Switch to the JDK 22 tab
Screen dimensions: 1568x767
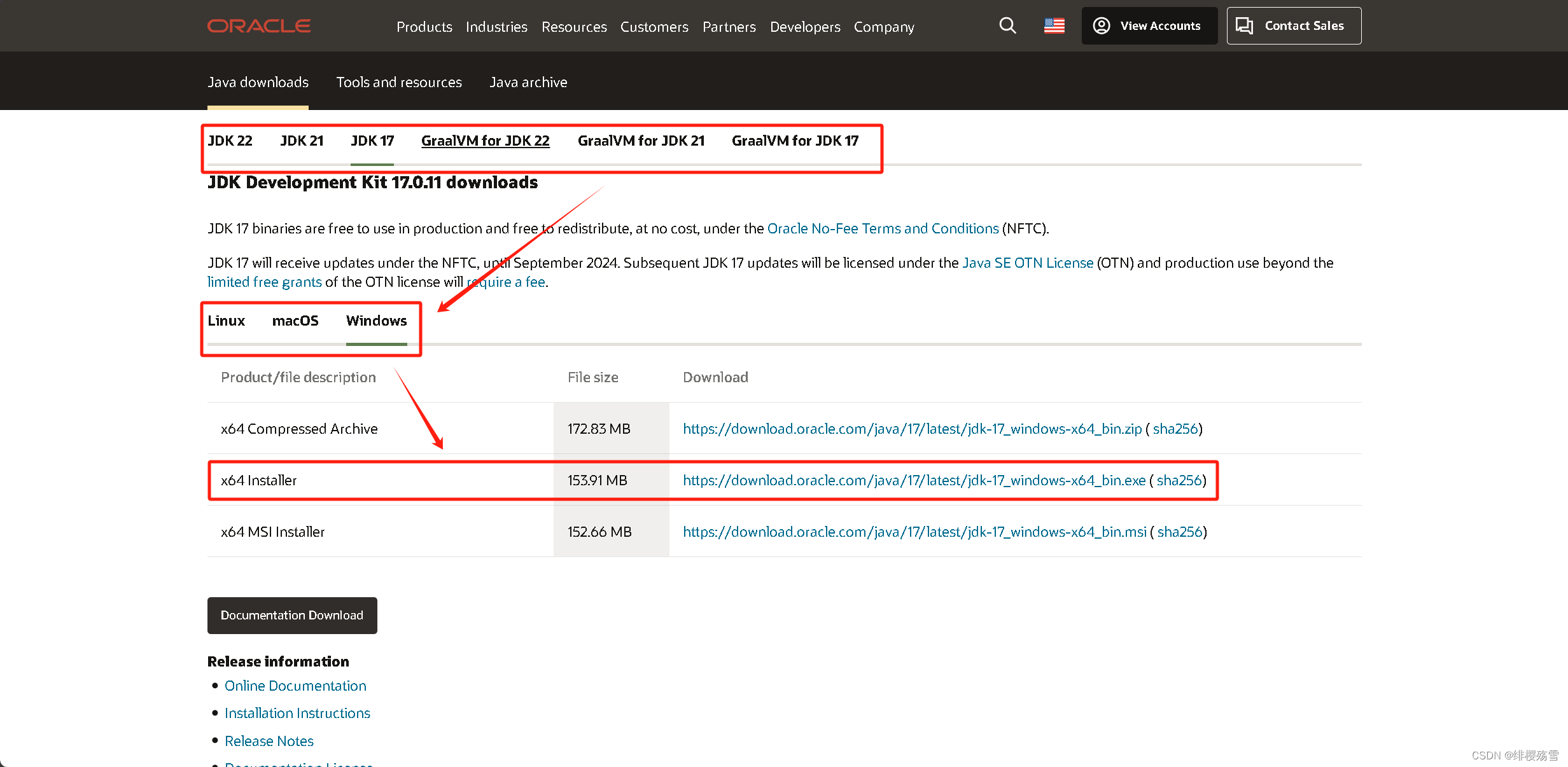230,141
